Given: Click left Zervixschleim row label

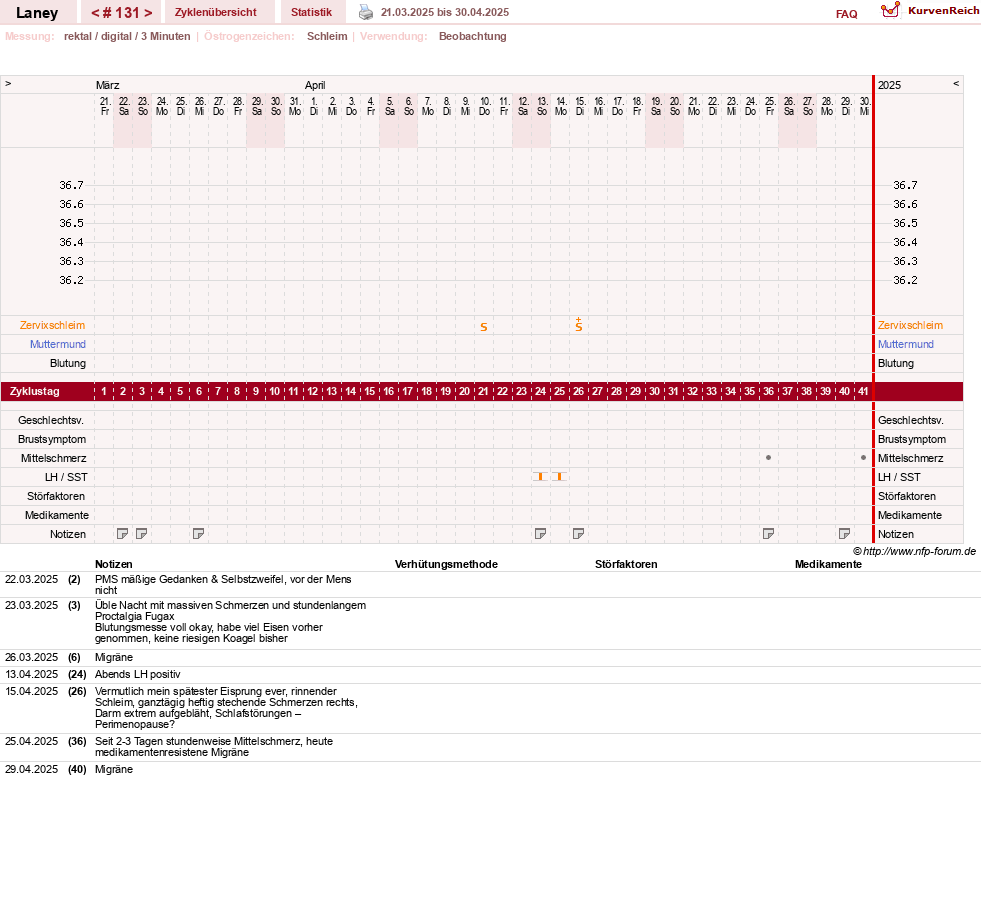Looking at the screenshot, I should (x=53, y=325).
